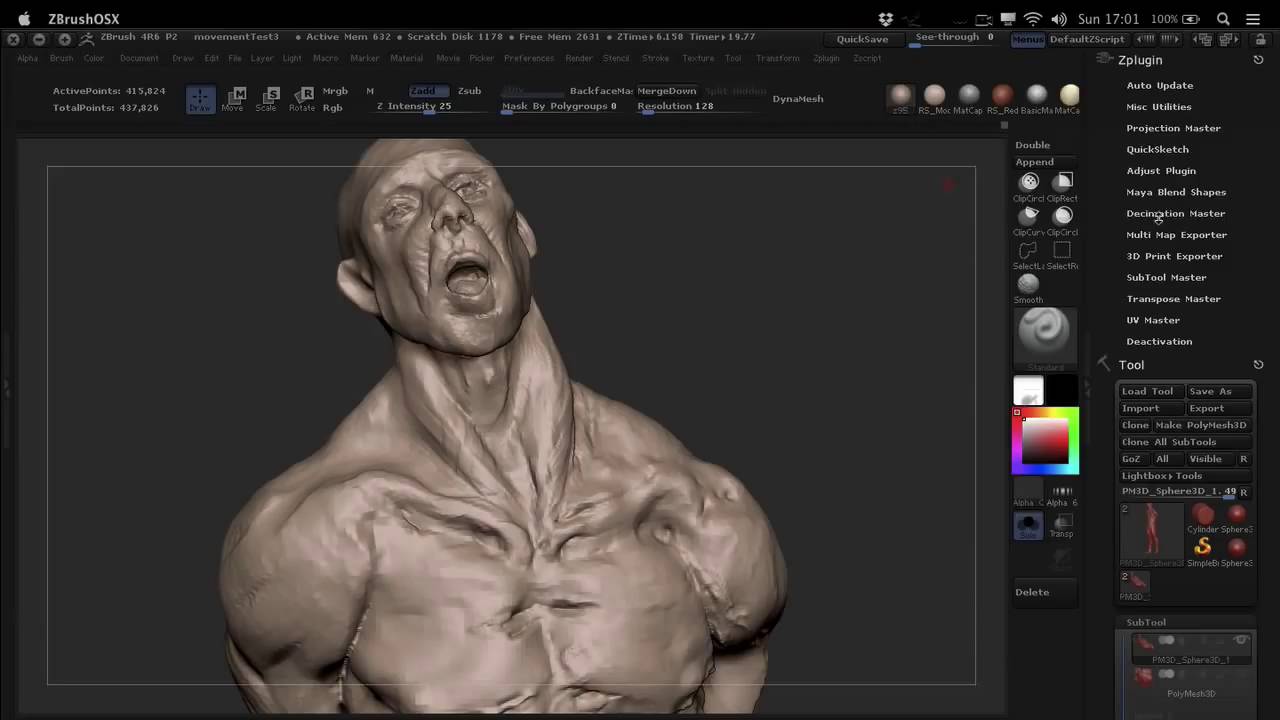Pick the SelectLasso brush icon

point(1029,250)
